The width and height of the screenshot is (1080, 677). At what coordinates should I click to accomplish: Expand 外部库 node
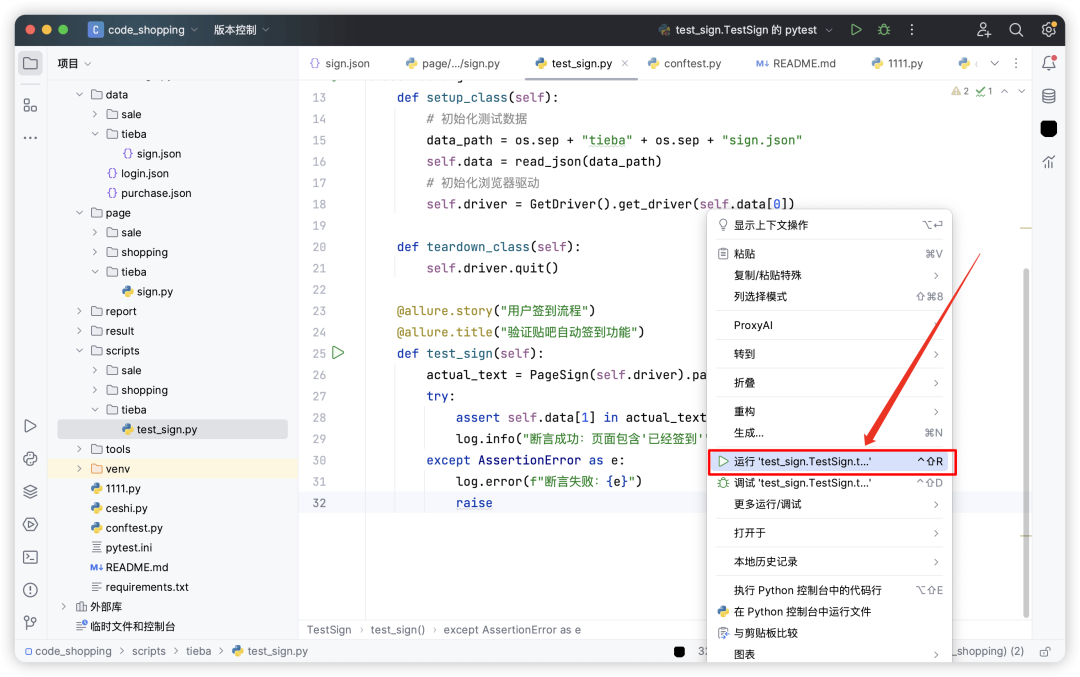[x=64, y=607]
